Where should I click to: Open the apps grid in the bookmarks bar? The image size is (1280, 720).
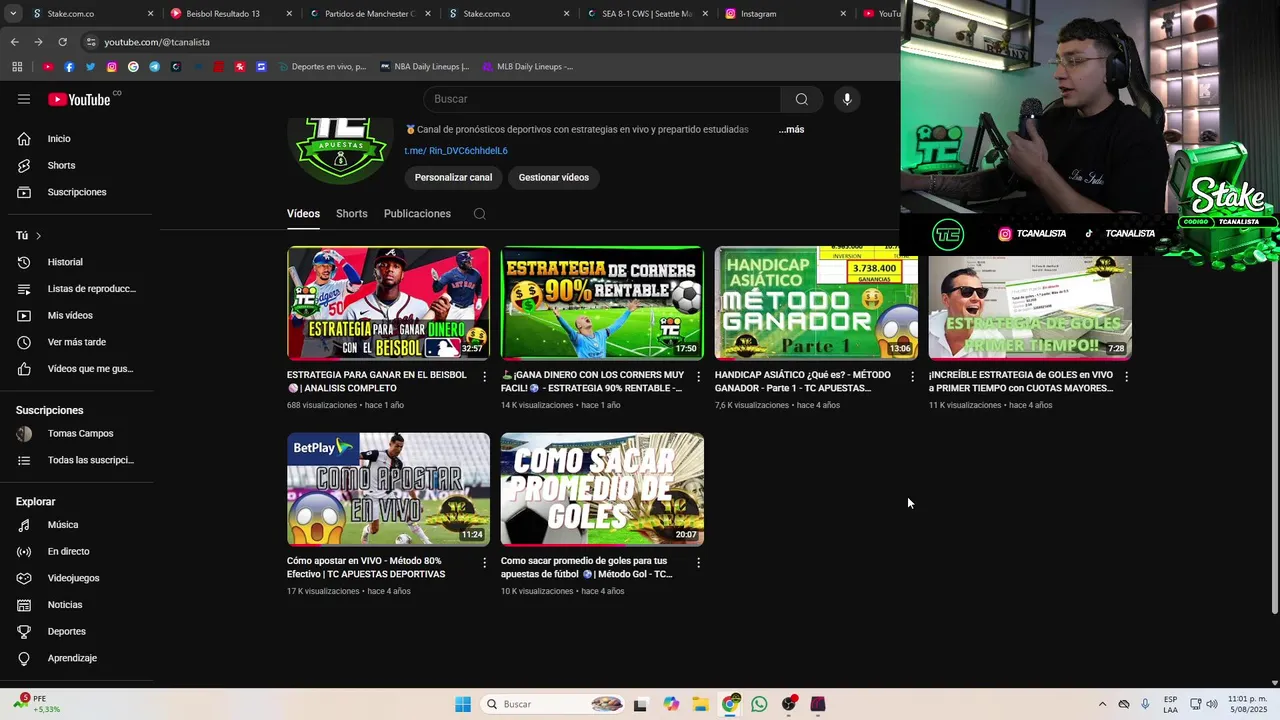click(x=17, y=67)
